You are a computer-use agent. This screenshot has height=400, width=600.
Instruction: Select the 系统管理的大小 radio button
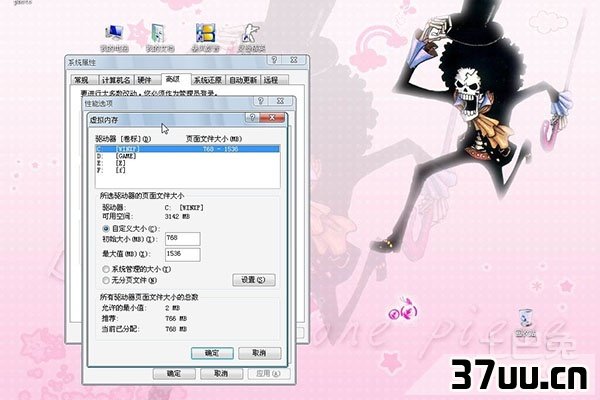[x=106, y=269]
